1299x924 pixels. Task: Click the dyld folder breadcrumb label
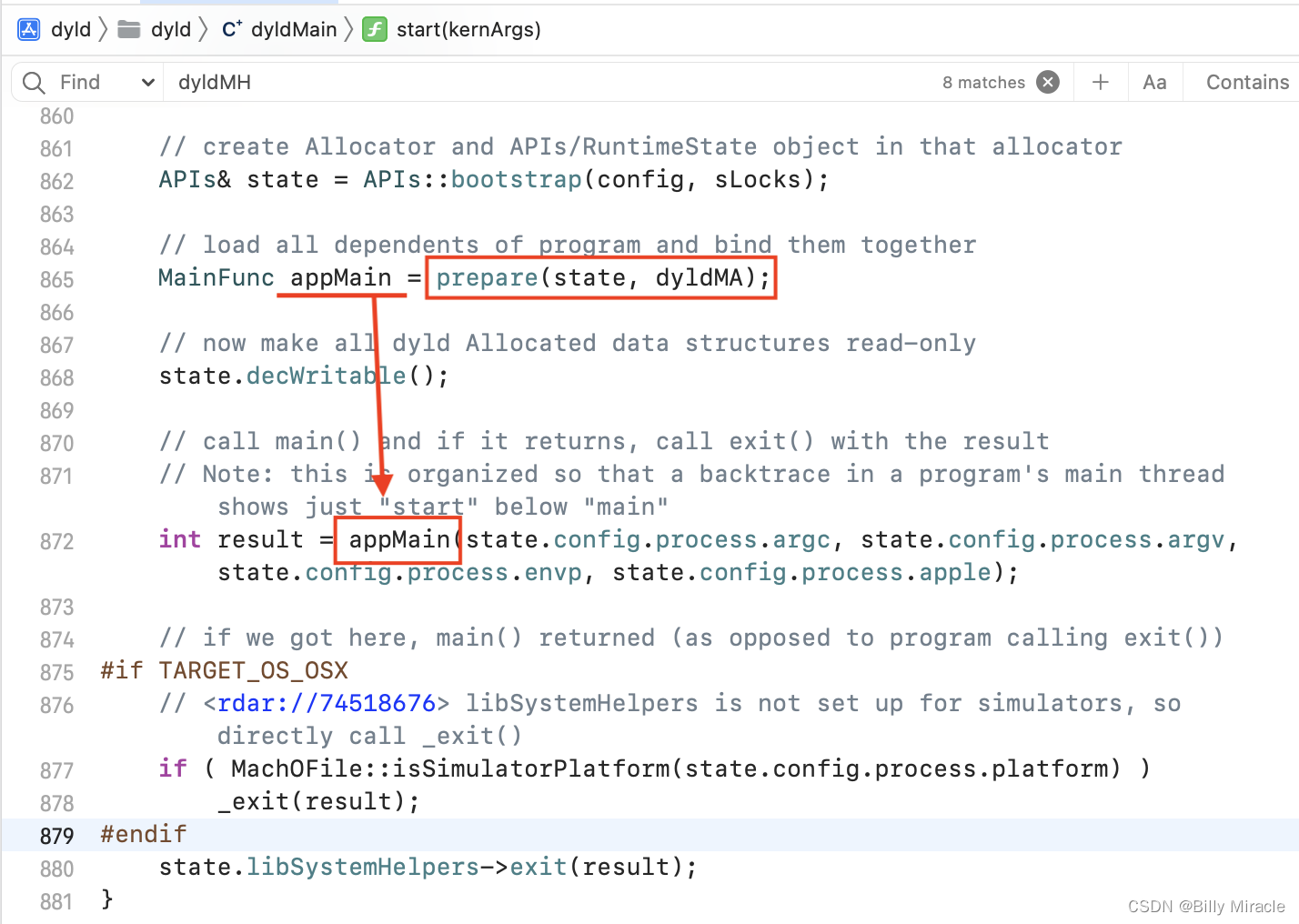tap(171, 30)
